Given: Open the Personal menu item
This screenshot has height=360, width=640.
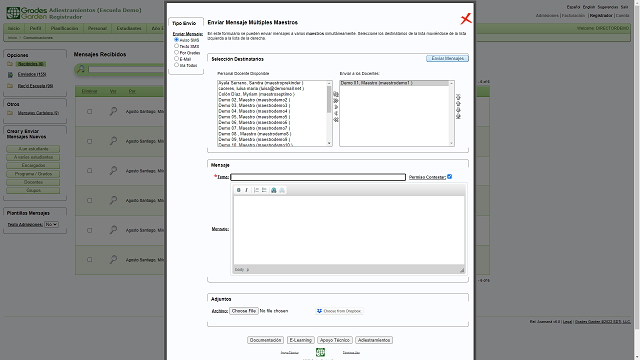Looking at the screenshot, I should [x=97, y=29].
